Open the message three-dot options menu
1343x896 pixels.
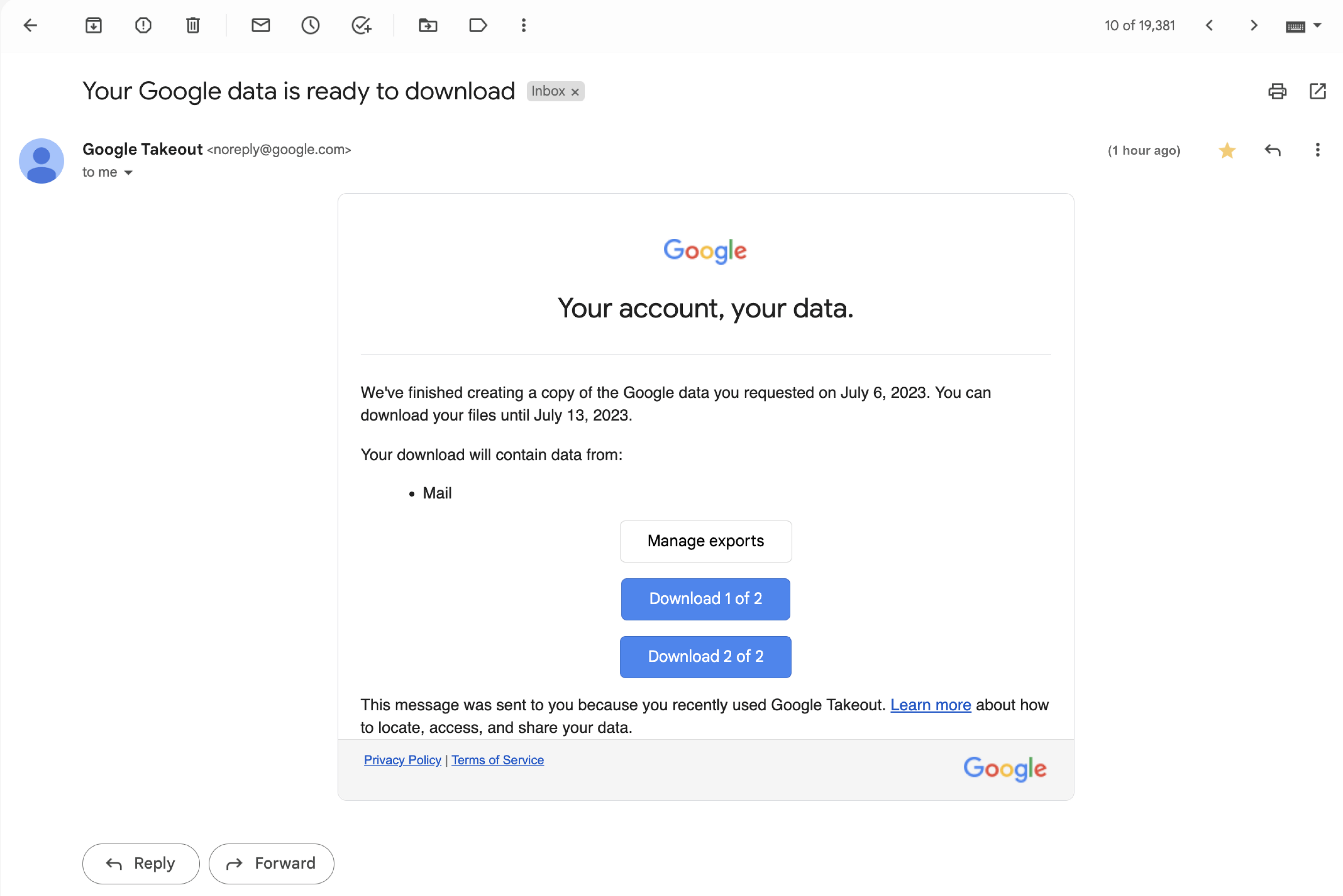click(x=1317, y=150)
